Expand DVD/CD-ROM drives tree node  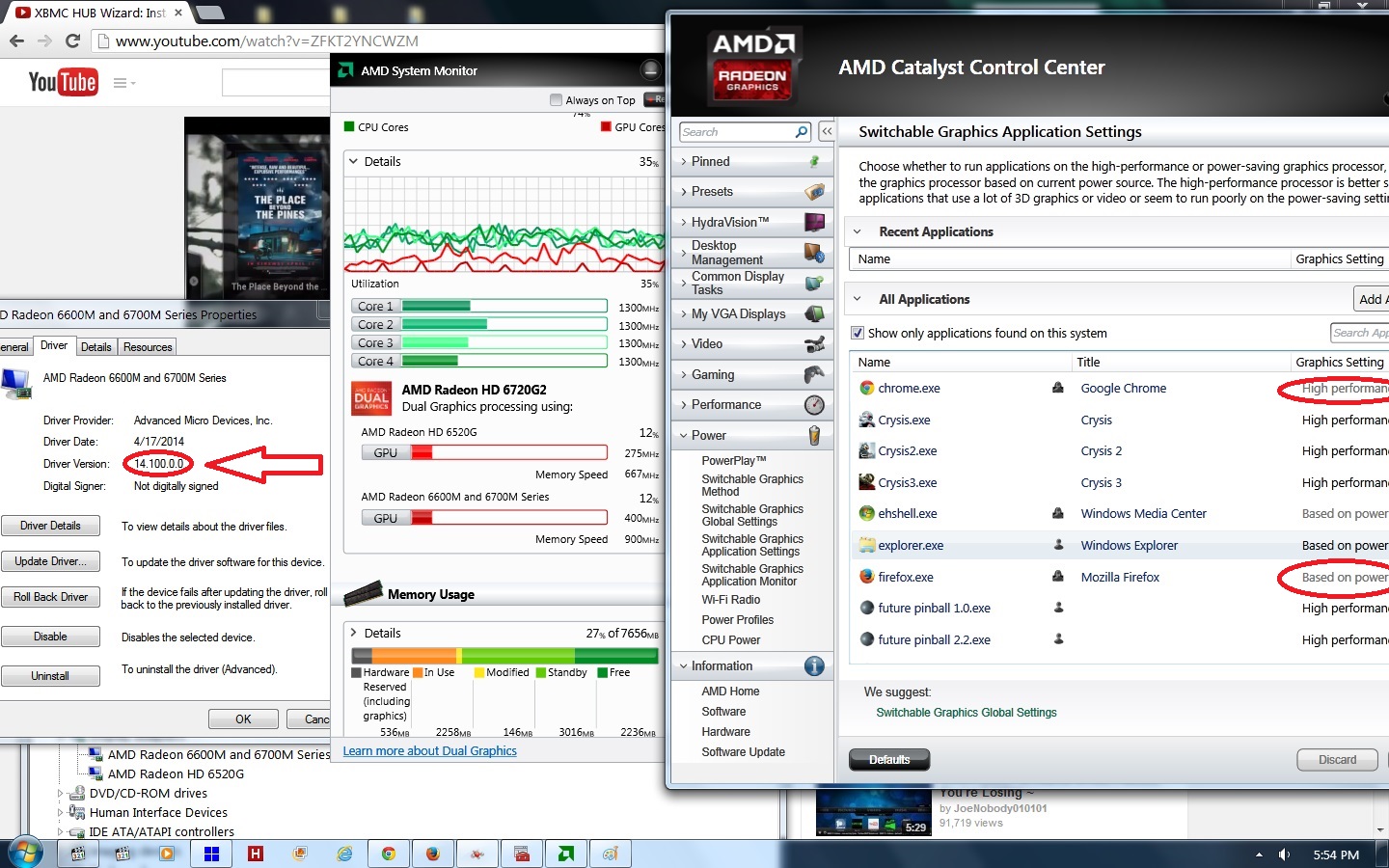pyautogui.click(x=60, y=794)
